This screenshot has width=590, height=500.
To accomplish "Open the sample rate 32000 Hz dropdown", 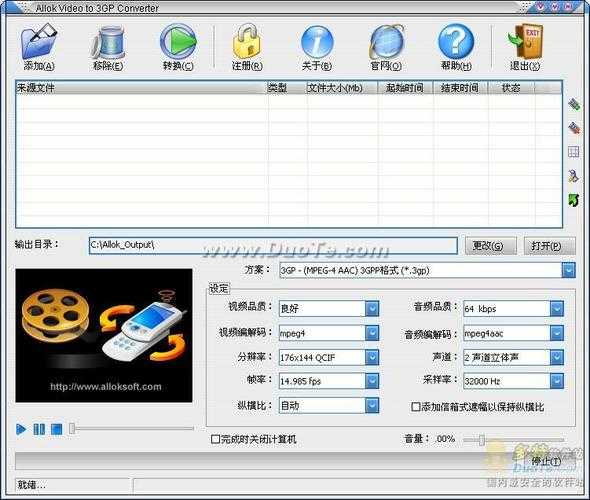I will (557, 381).
